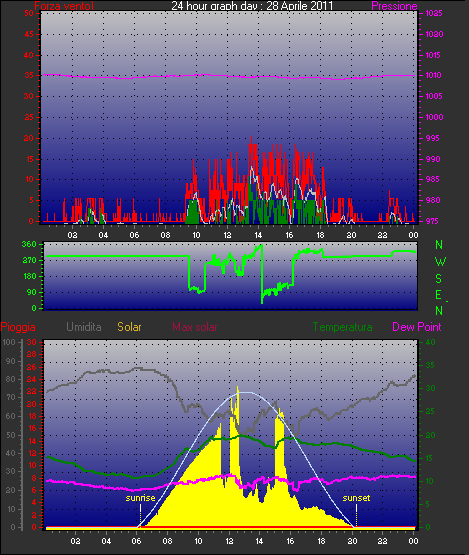Click the magenta 'Pressione' axis label

394,6
